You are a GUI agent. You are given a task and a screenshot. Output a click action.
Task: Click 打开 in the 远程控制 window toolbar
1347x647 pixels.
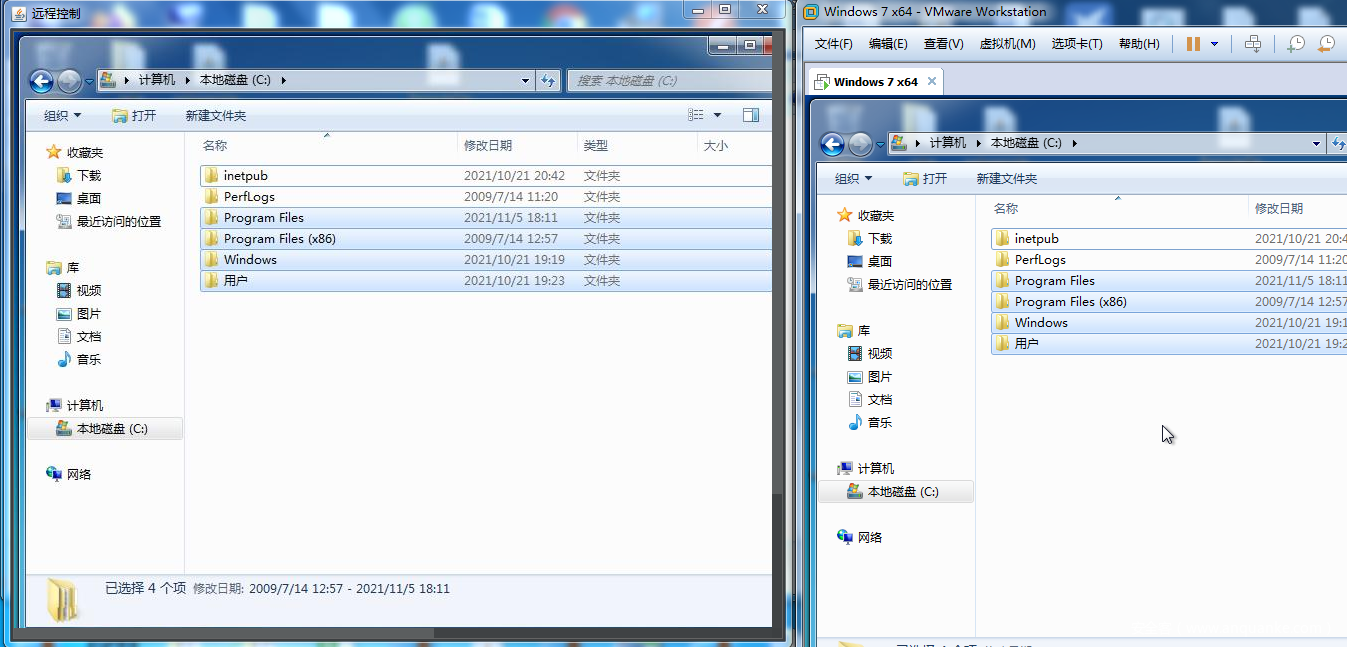coord(135,116)
